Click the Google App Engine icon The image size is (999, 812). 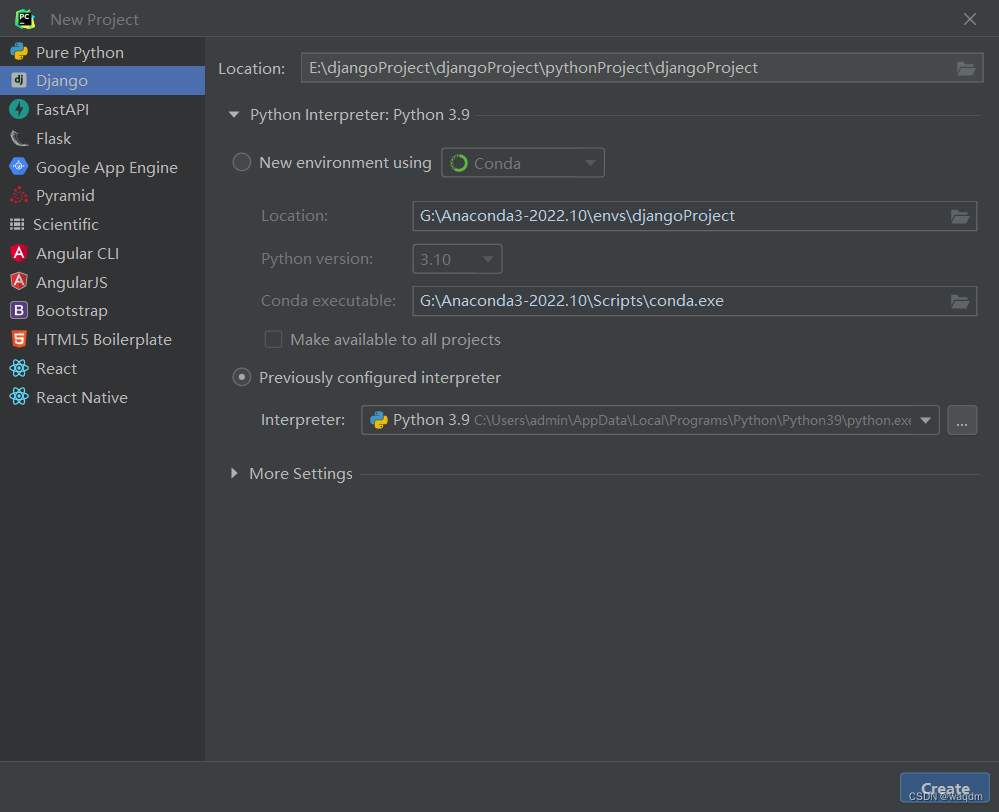19,167
